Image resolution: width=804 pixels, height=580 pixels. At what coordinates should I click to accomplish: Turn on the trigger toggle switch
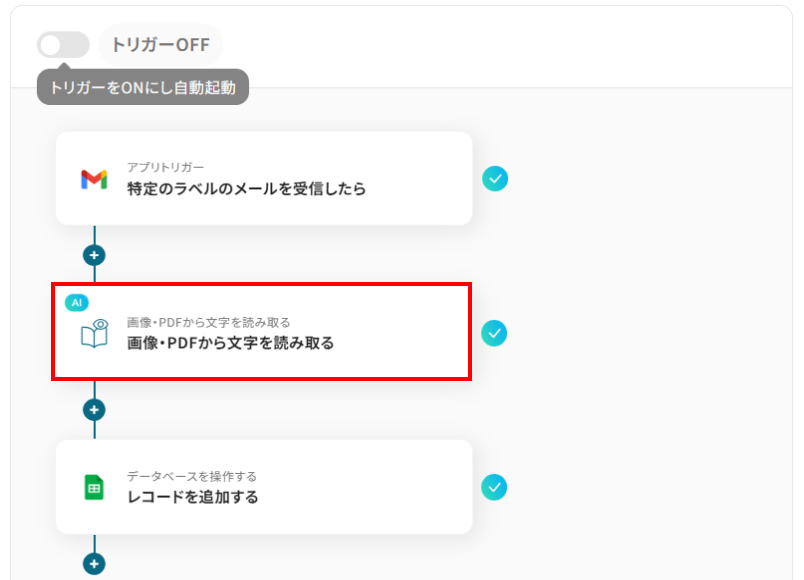[63, 45]
